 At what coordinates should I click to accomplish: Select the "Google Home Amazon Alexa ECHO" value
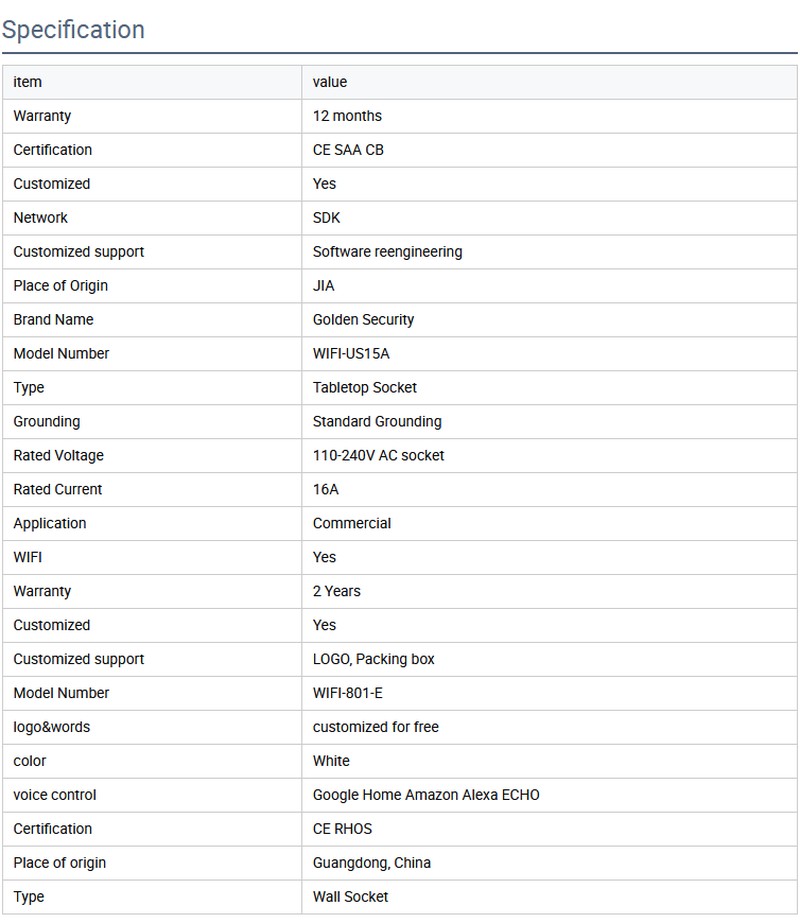coord(426,796)
